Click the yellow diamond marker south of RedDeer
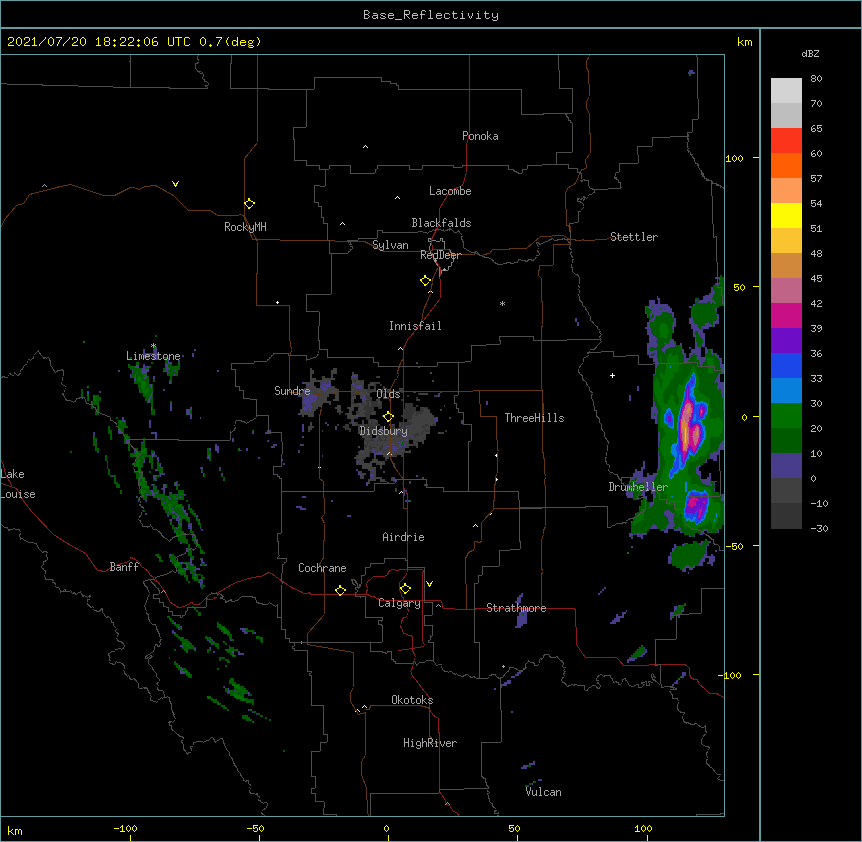Viewport: 862px width, 842px height. [x=425, y=281]
